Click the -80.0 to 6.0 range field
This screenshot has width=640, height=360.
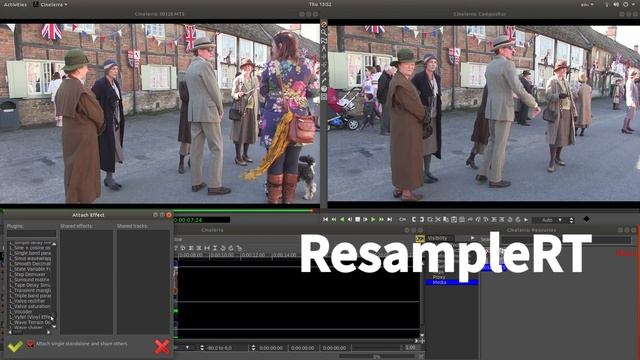click(x=226, y=348)
